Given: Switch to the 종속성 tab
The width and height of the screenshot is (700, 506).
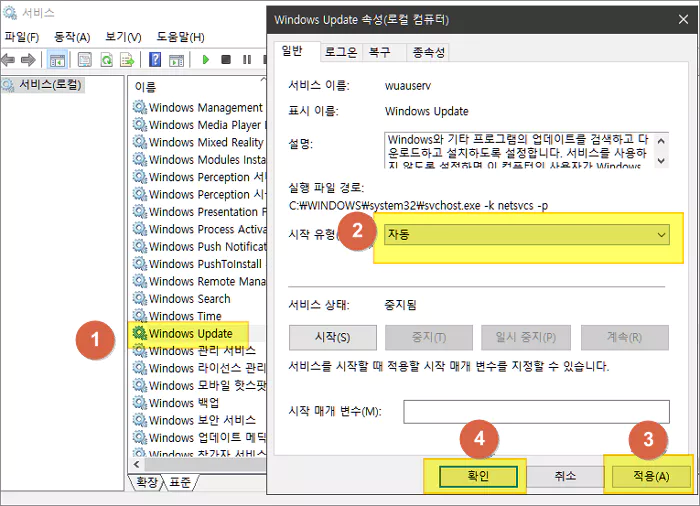Looking at the screenshot, I should pos(429,52).
